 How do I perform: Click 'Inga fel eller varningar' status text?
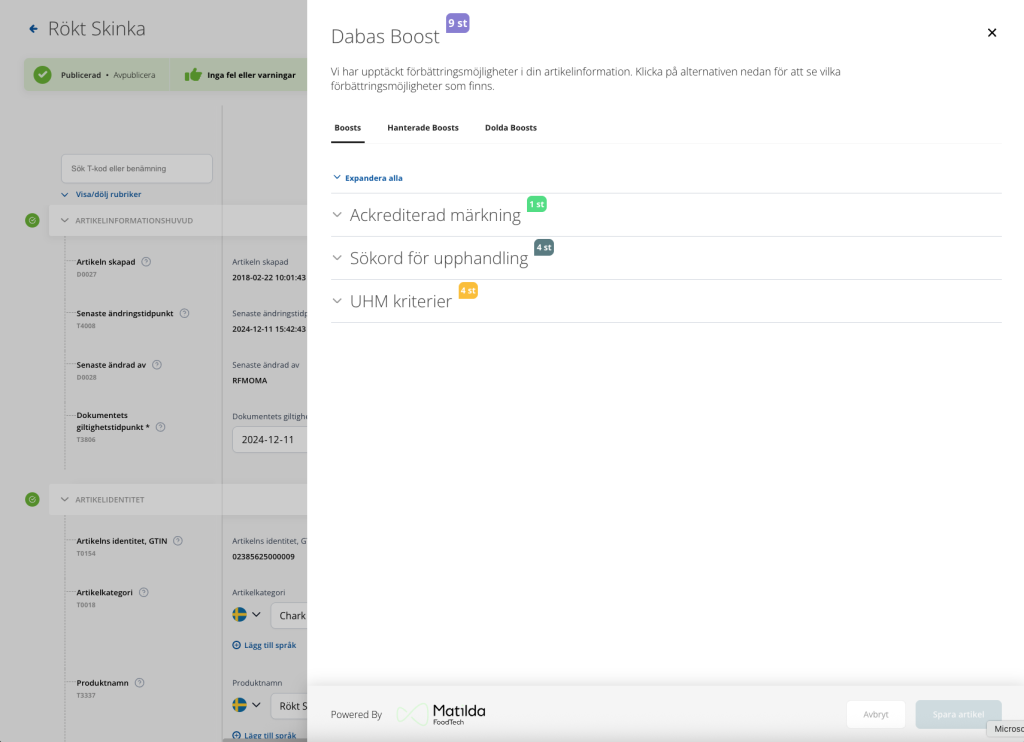(251, 75)
